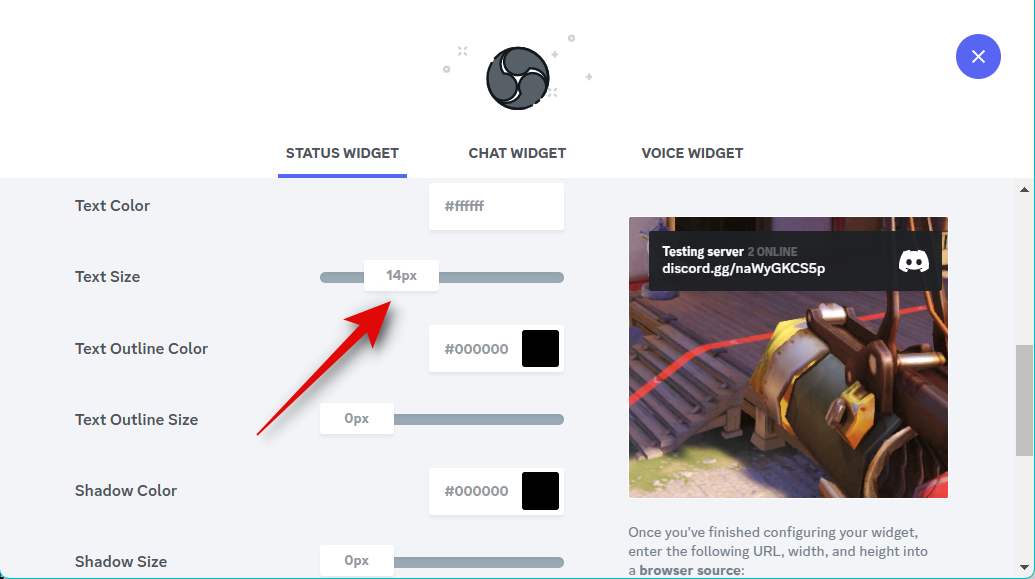Open the Text Outline Color black swatch
1035x579 pixels.
tap(540, 349)
